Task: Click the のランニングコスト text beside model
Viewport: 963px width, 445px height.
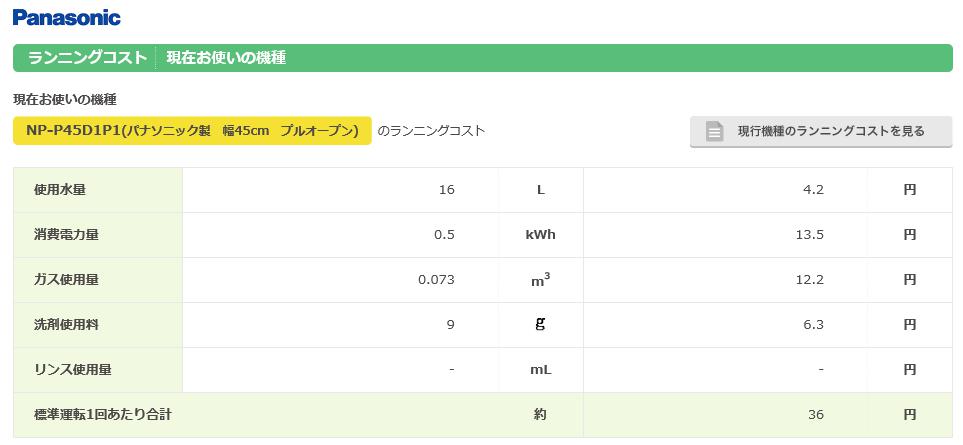Action: click(431, 131)
